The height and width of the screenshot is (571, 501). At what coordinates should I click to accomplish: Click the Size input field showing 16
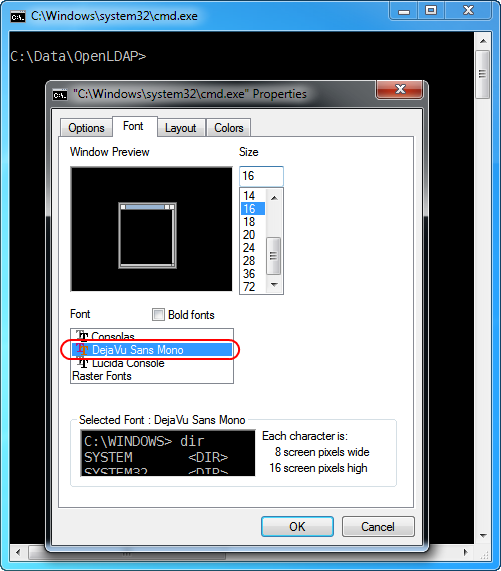pos(261,176)
